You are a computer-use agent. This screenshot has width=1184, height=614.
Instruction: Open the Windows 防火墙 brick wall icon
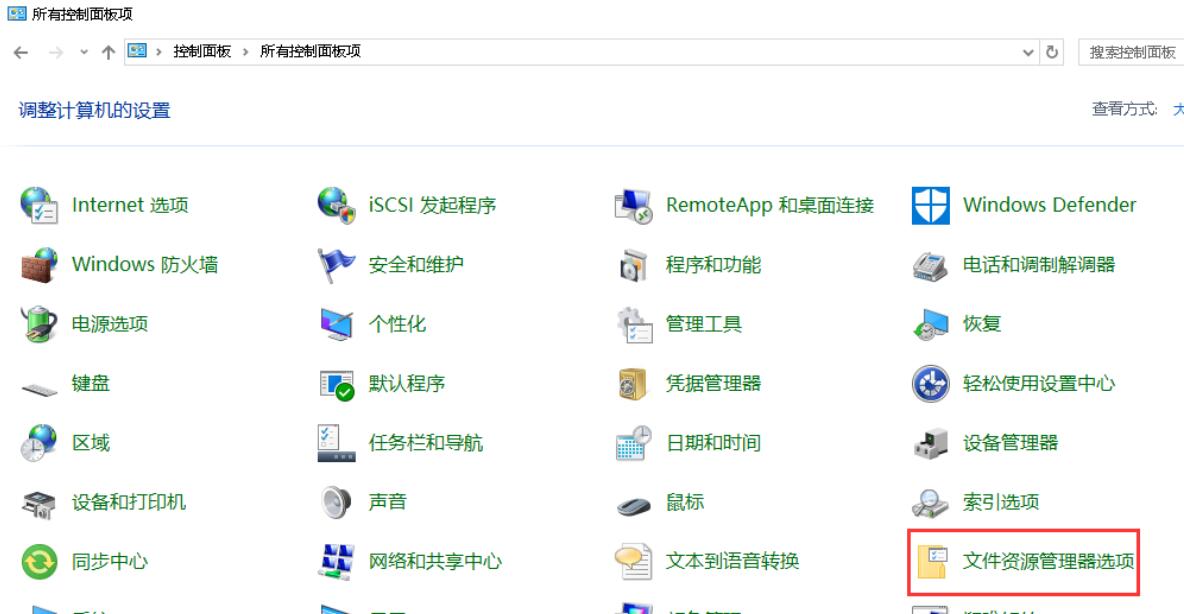tap(39, 265)
